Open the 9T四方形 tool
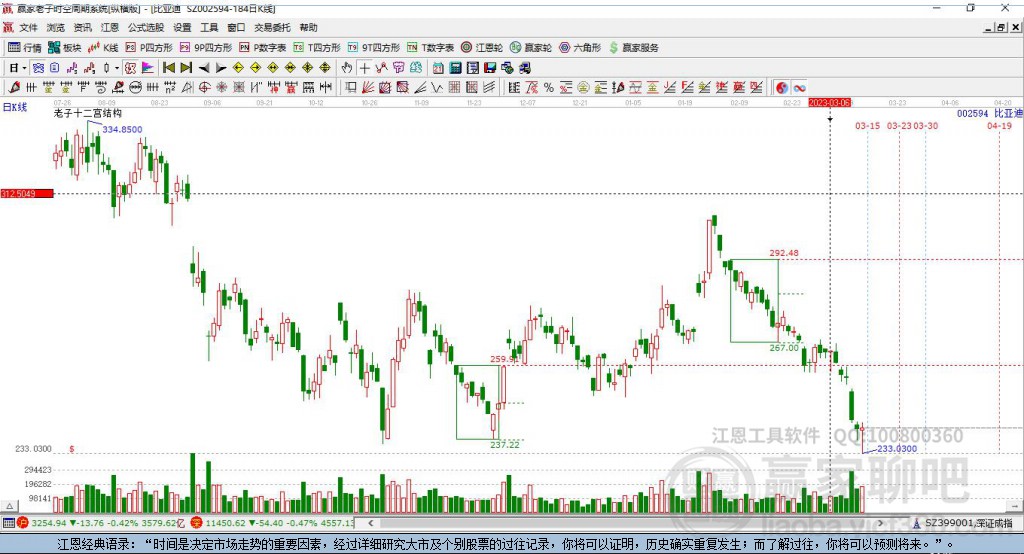 click(374, 48)
